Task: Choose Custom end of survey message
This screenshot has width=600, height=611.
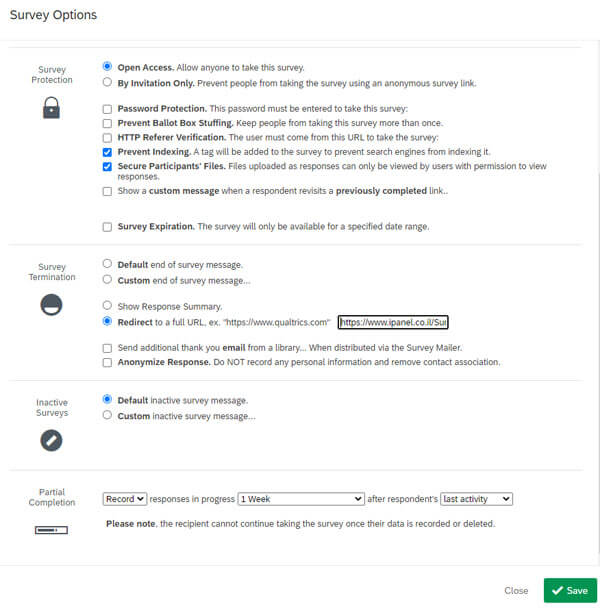Action: (x=107, y=279)
